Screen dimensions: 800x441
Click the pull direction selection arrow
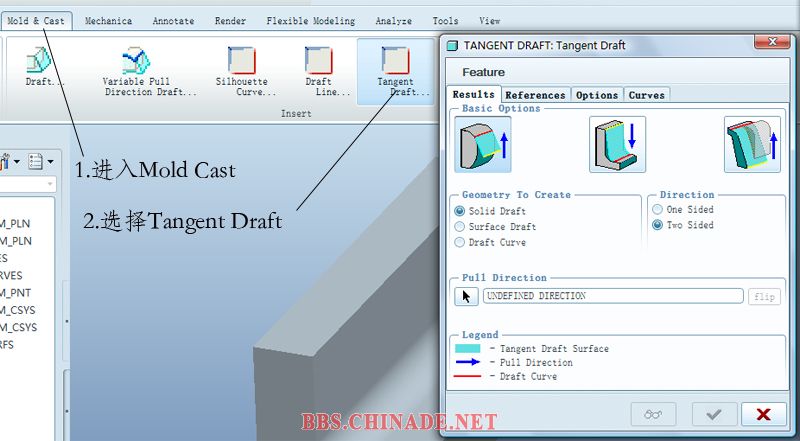466,296
